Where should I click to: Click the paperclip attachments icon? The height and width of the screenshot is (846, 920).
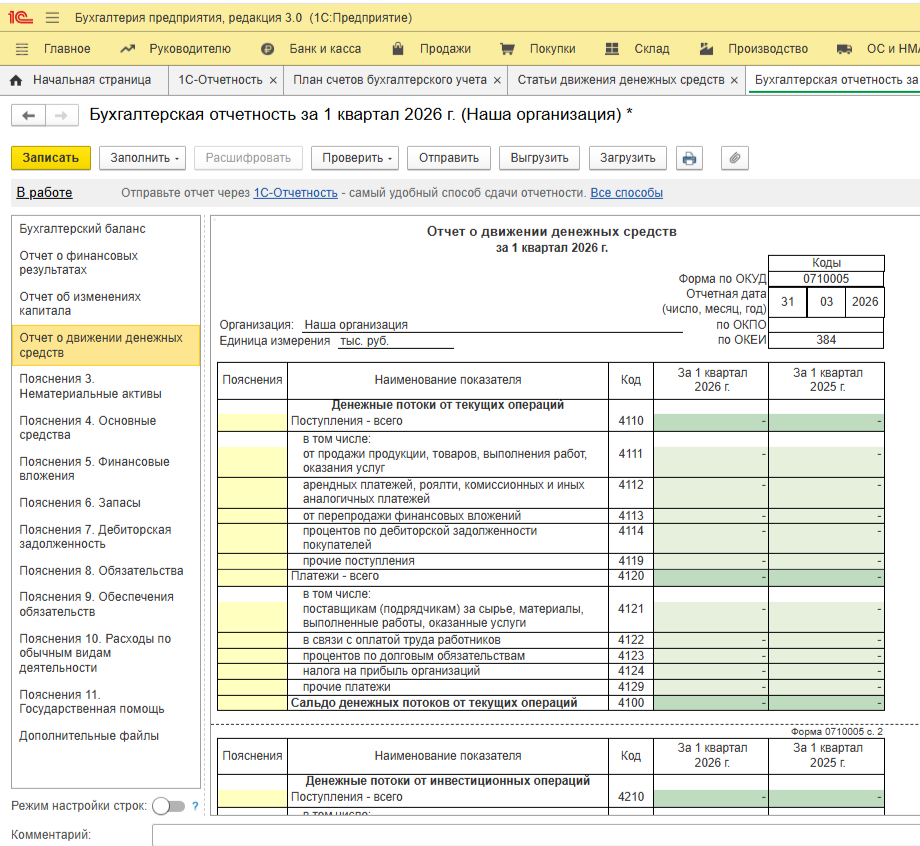[734, 158]
